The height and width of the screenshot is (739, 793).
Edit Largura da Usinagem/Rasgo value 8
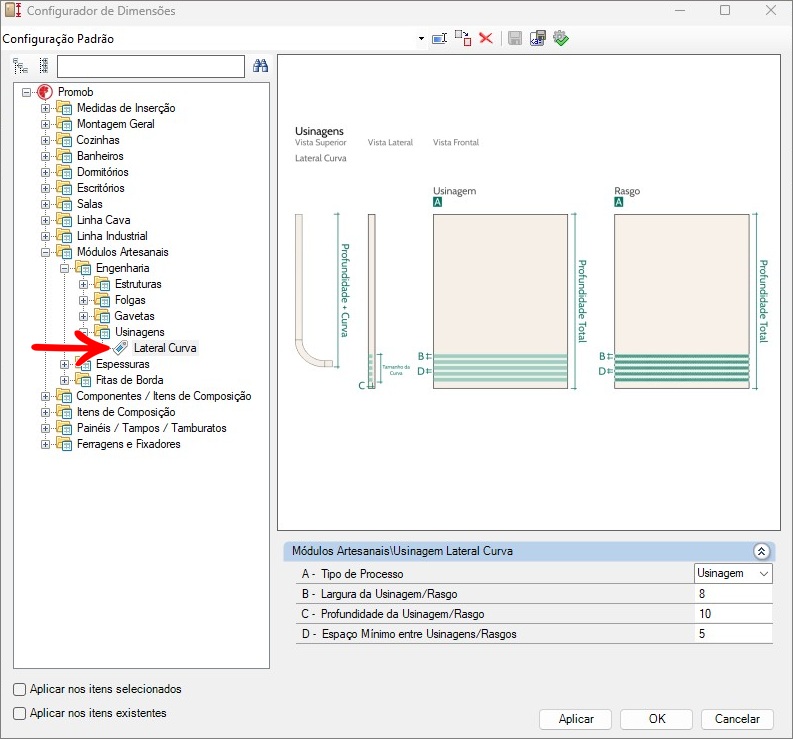pyautogui.click(x=733, y=593)
